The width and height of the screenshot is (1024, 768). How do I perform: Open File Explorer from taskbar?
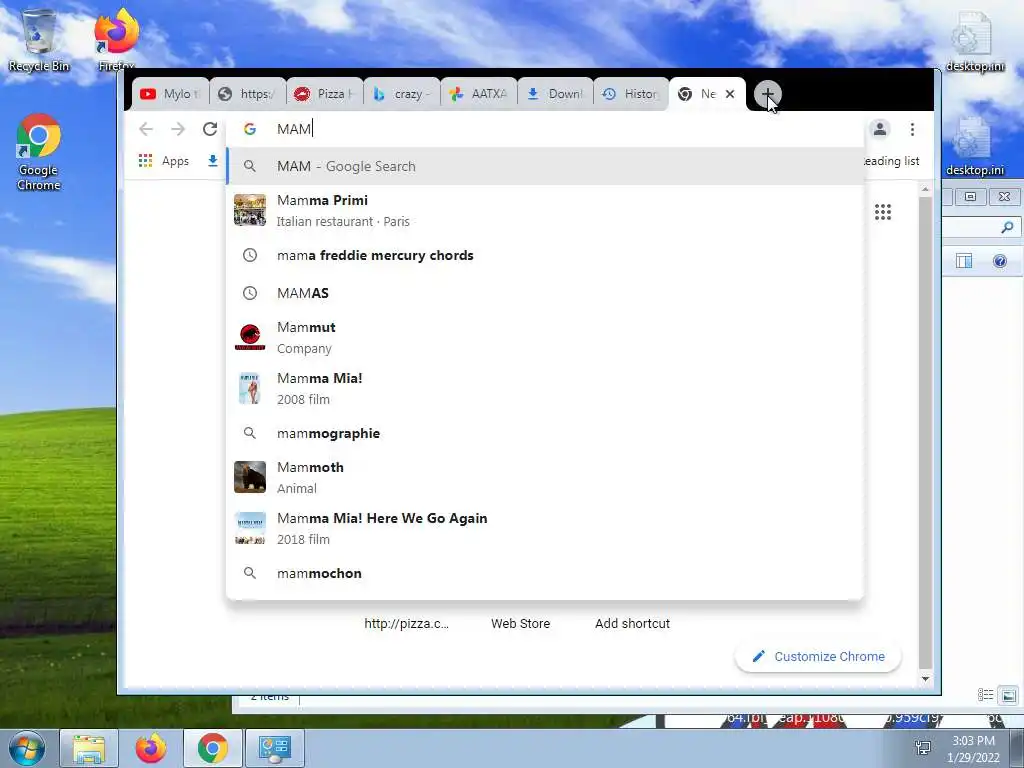(x=89, y=748)
